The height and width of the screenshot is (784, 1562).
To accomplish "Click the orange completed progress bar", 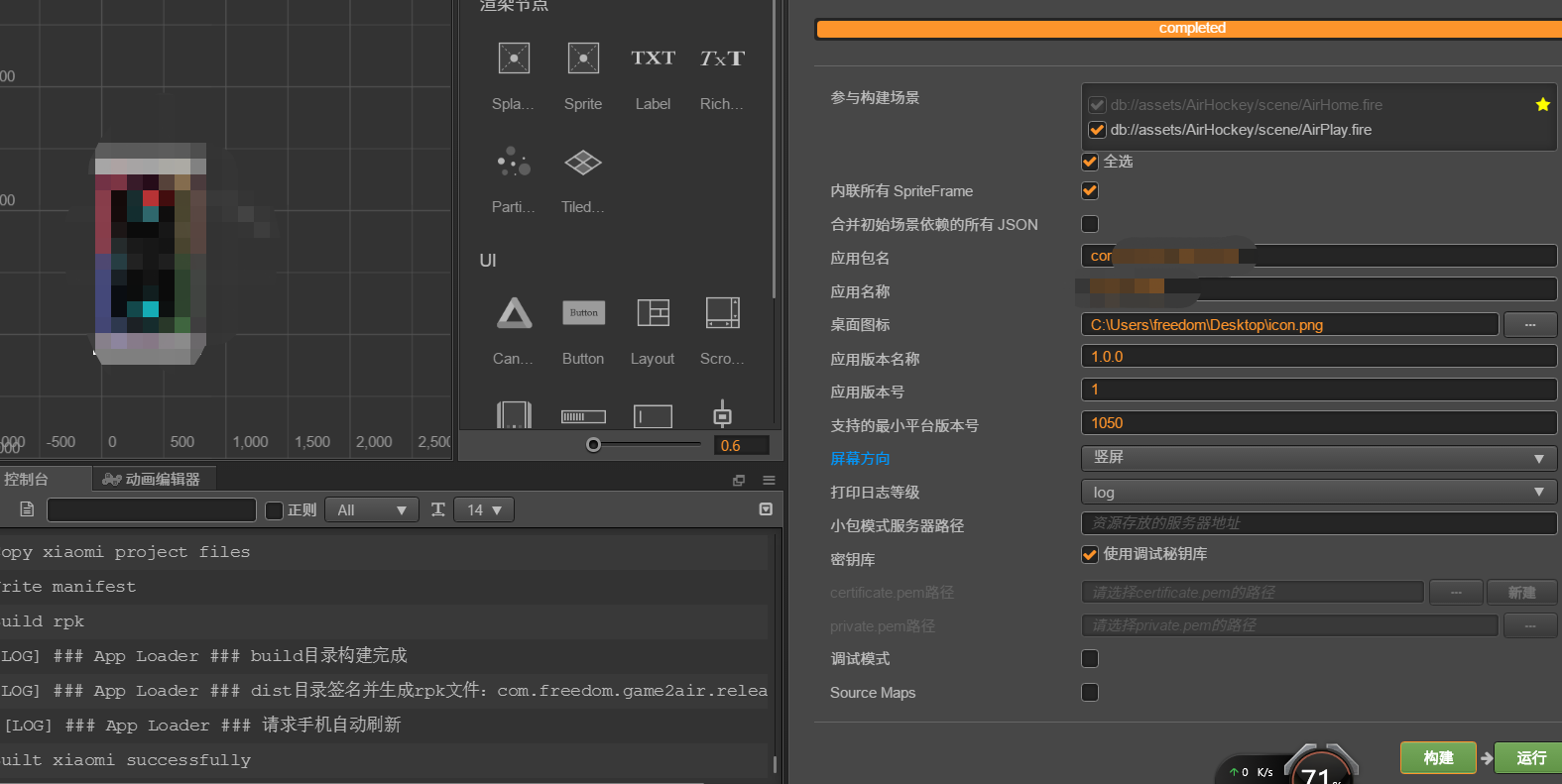I will 1189,29.
